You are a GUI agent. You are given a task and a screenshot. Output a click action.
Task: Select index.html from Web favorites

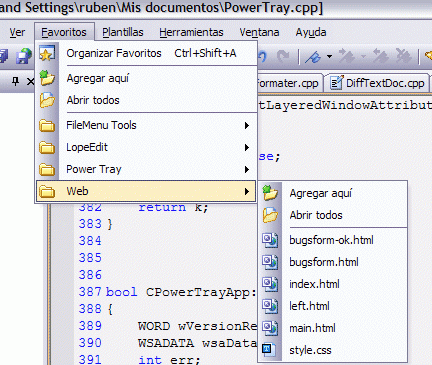[x=333, y=284]
